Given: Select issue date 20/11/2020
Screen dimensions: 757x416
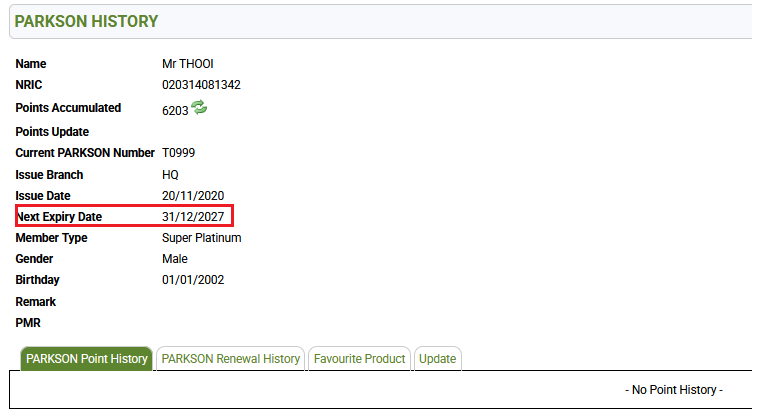Looking at the screenshot, I should tap(193, 196).
